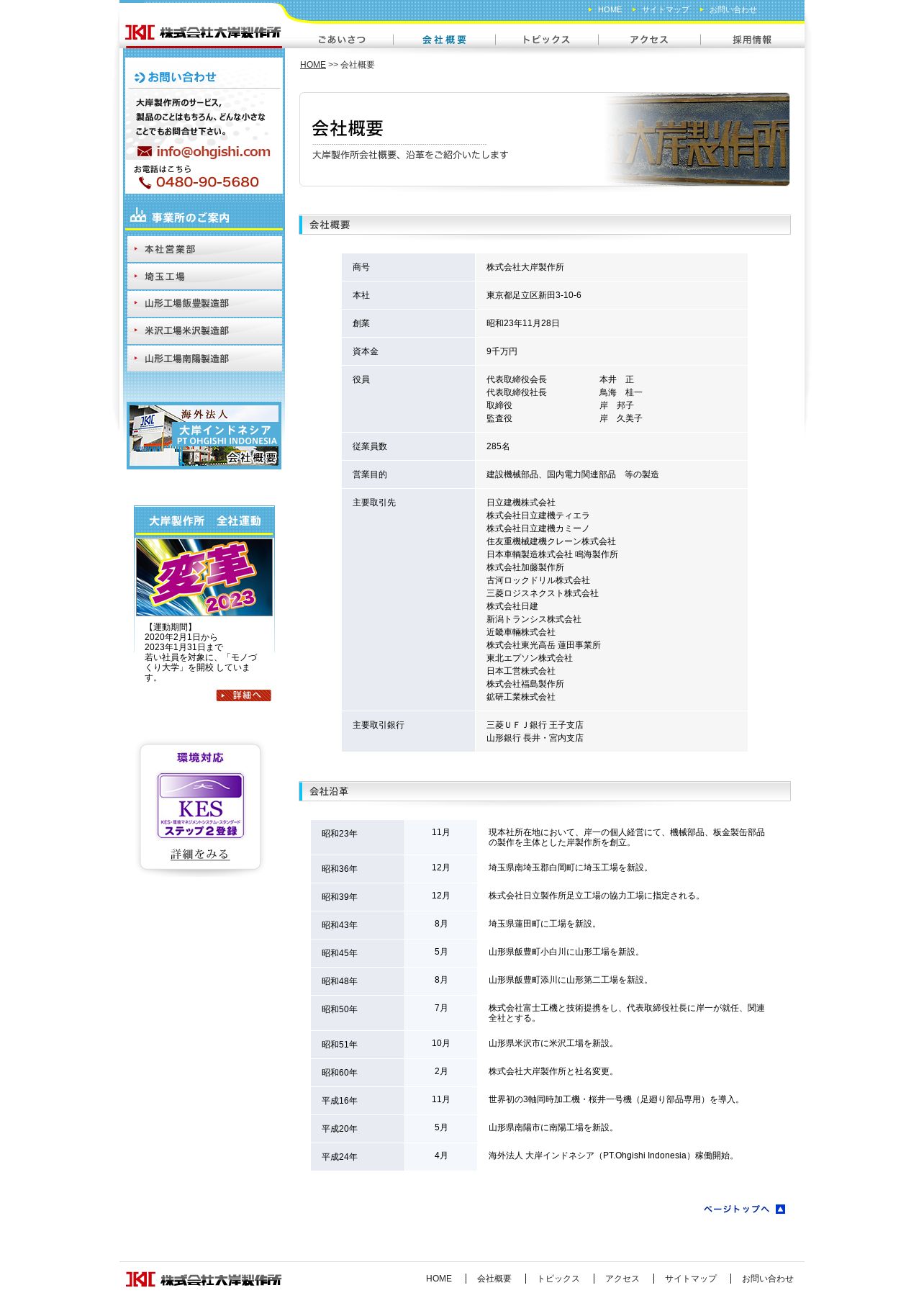Viewport: 924px width, 1311px height.
Task: Click the phone handset icon beside 0480-90-5680
Action: coord(145,183)
